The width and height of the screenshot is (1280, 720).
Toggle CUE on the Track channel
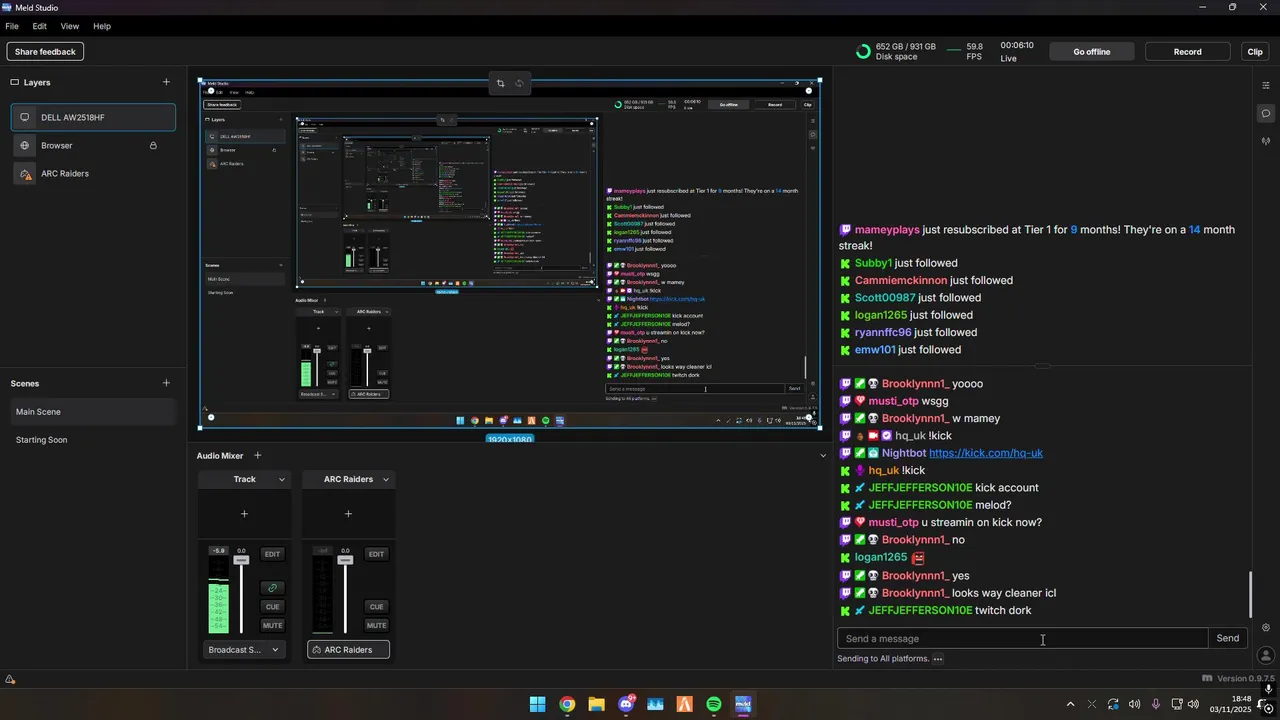pyautogui.click(x=272, y=607)
